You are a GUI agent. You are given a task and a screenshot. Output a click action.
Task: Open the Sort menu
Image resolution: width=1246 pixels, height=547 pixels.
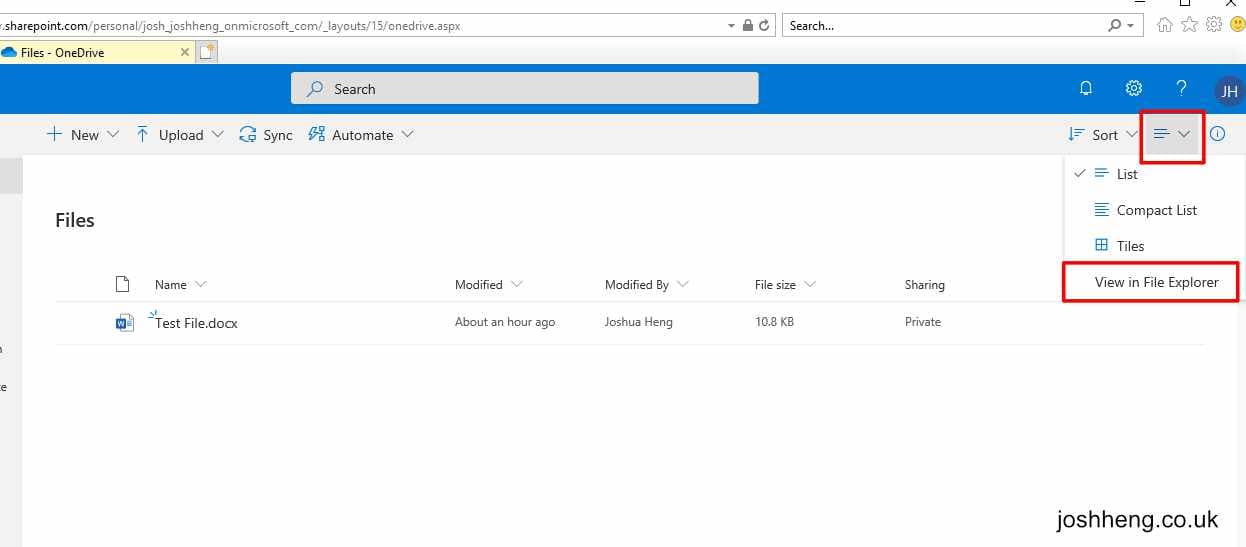(1103, 135)
